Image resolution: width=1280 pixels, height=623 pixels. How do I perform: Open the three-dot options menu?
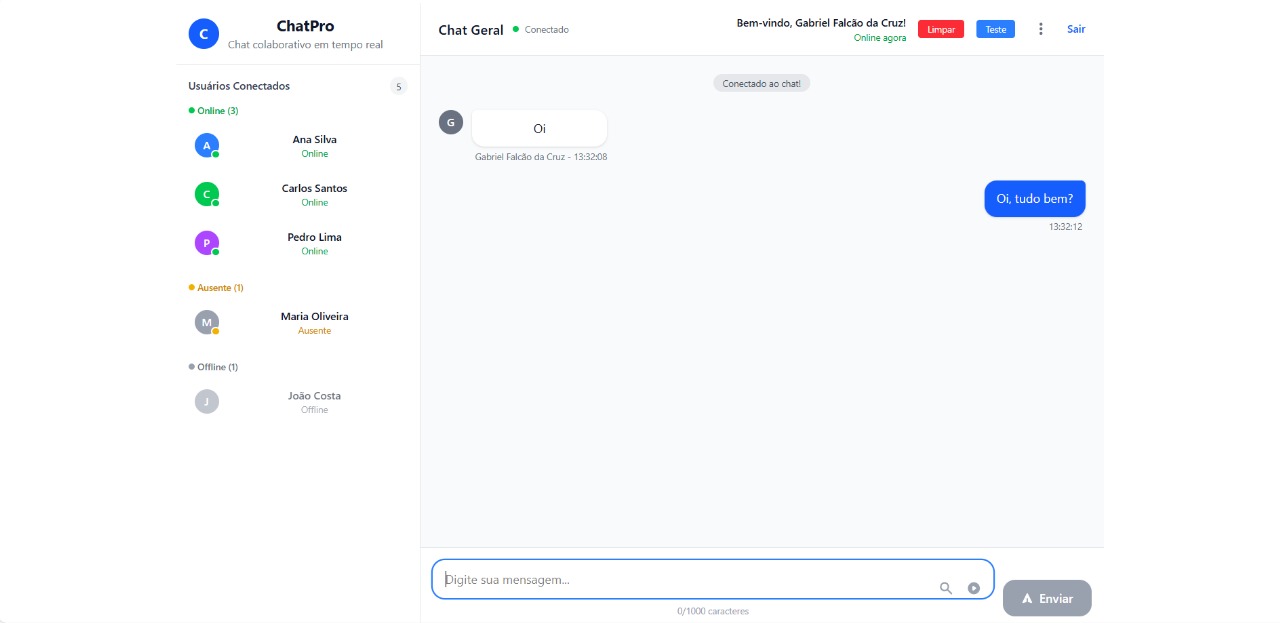[1040, 29]
